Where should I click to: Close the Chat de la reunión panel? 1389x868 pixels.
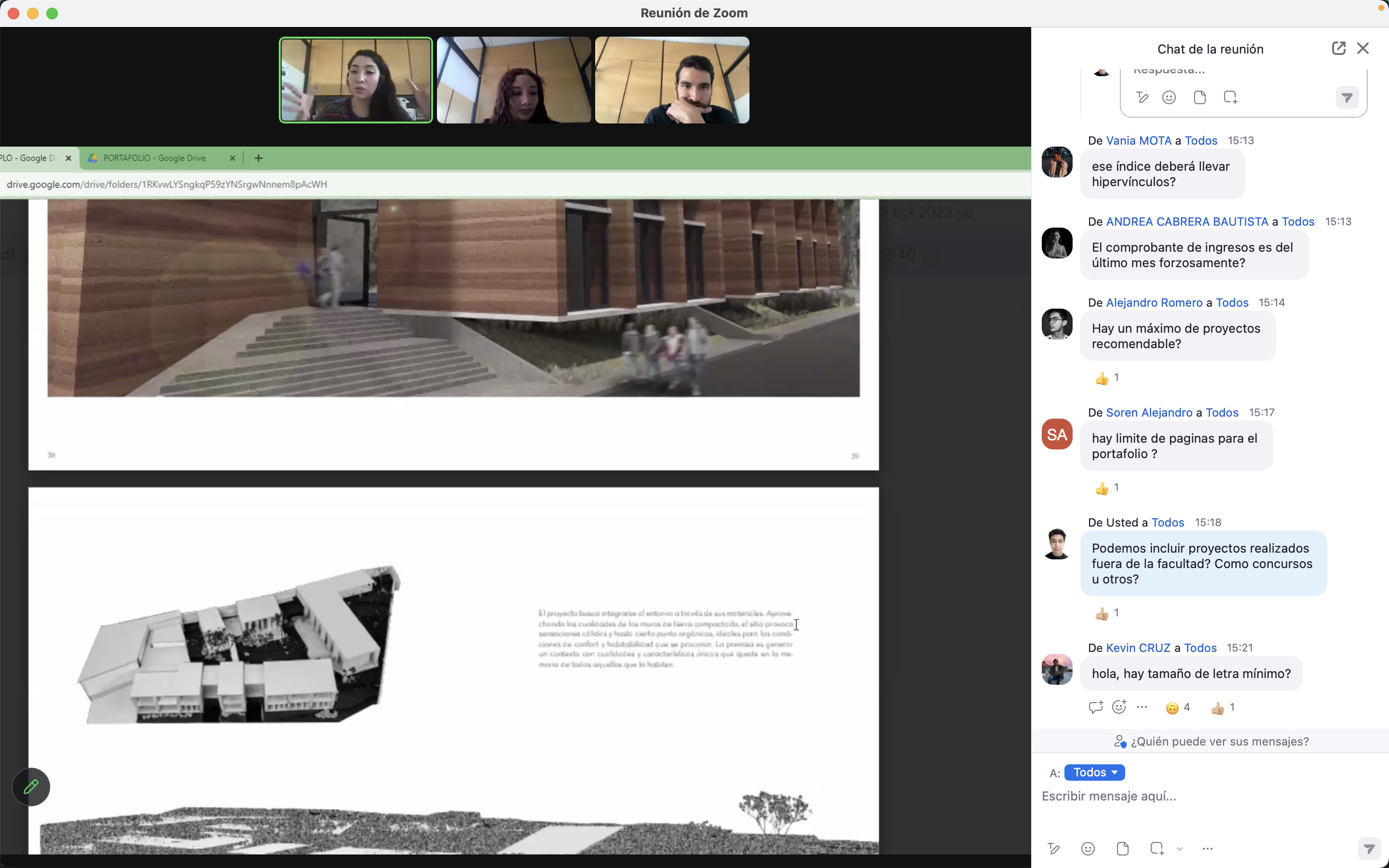point(1362,48)
